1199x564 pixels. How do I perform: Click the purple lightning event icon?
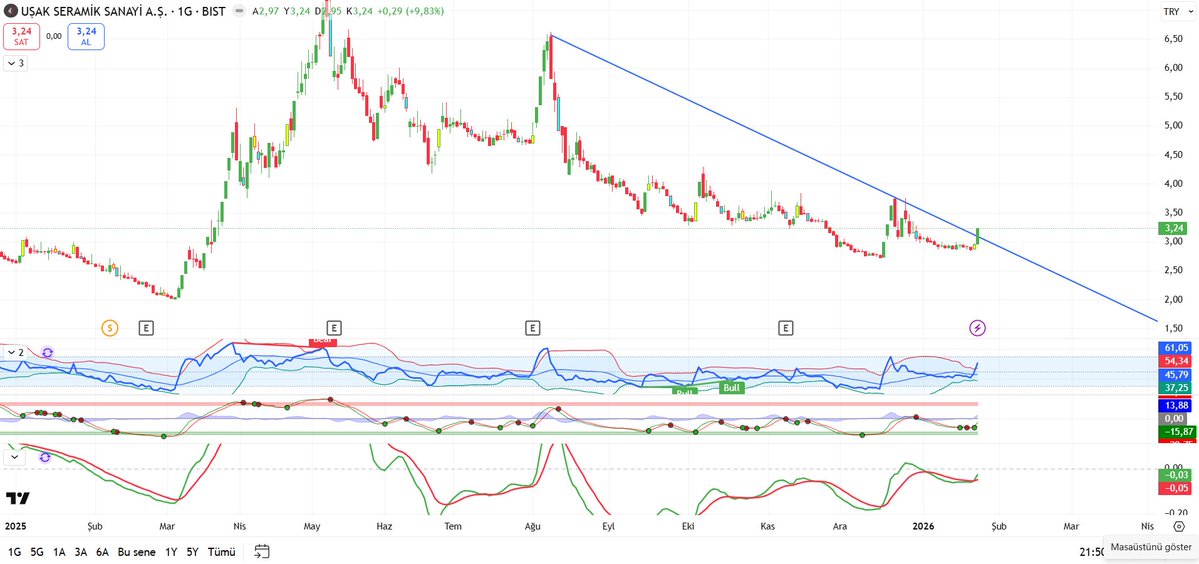pos(977,328)
